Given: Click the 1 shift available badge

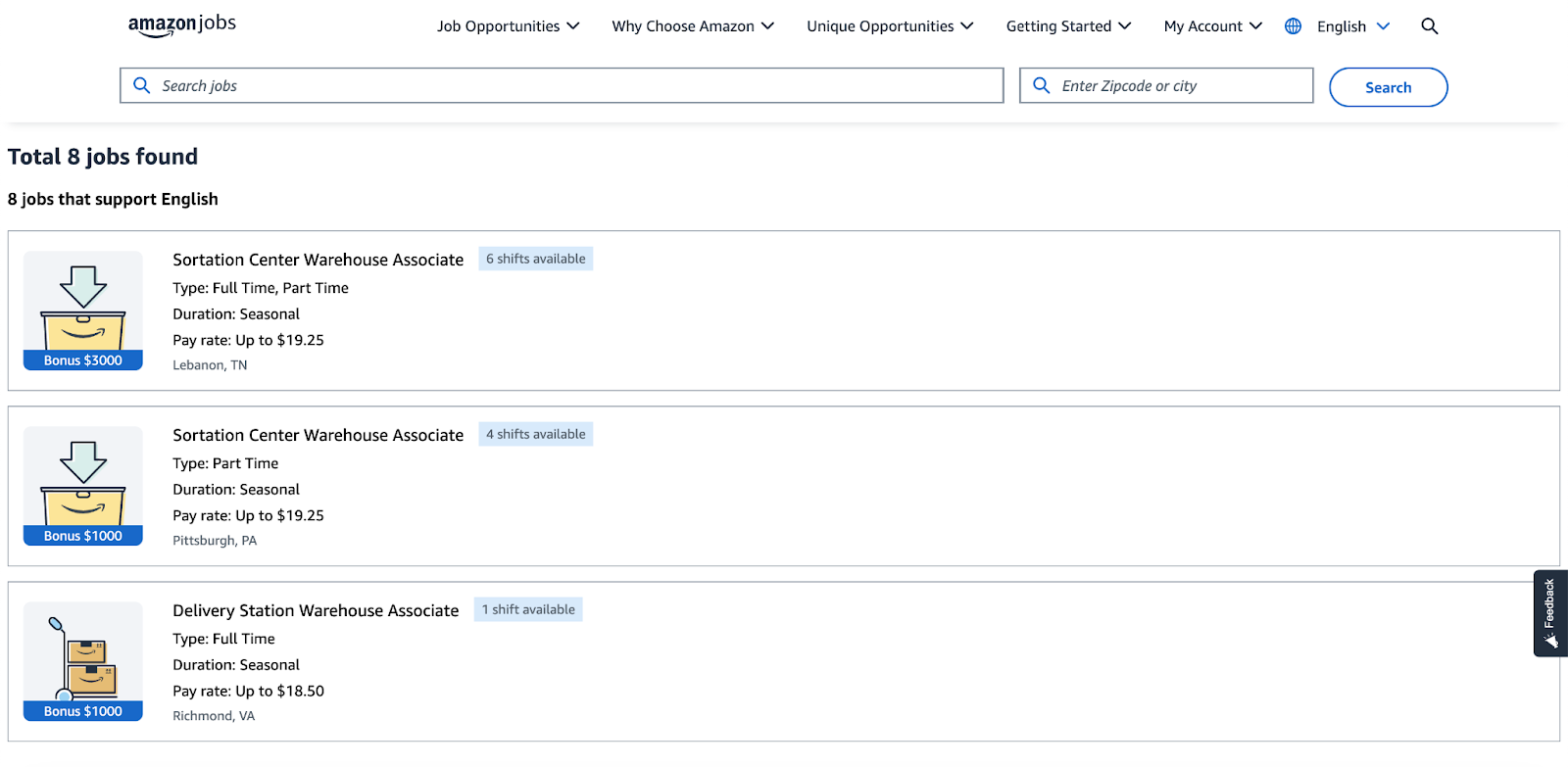Looking at the screenshot, I should (x=528, y=609).
